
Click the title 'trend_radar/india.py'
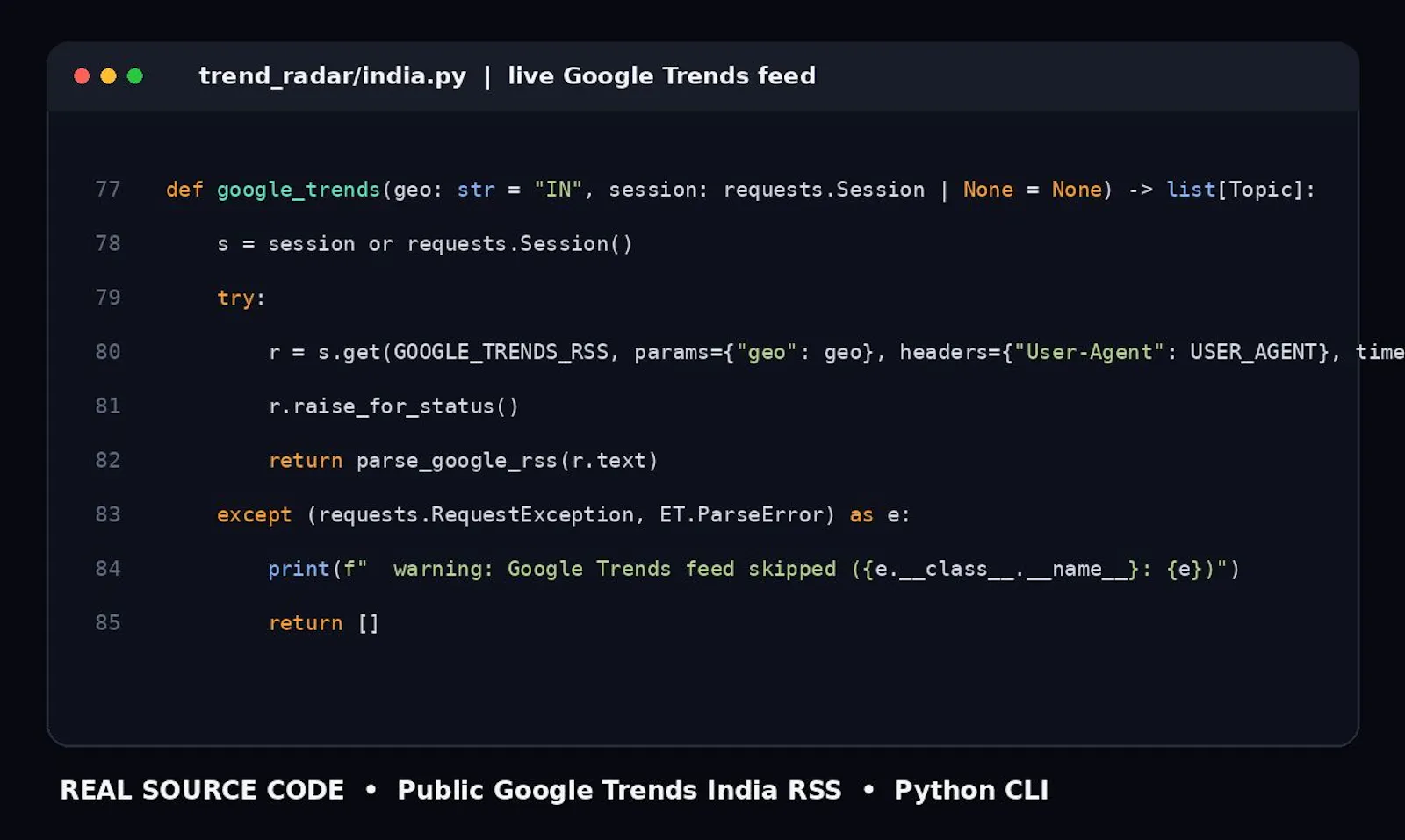[x=332, y=76]
